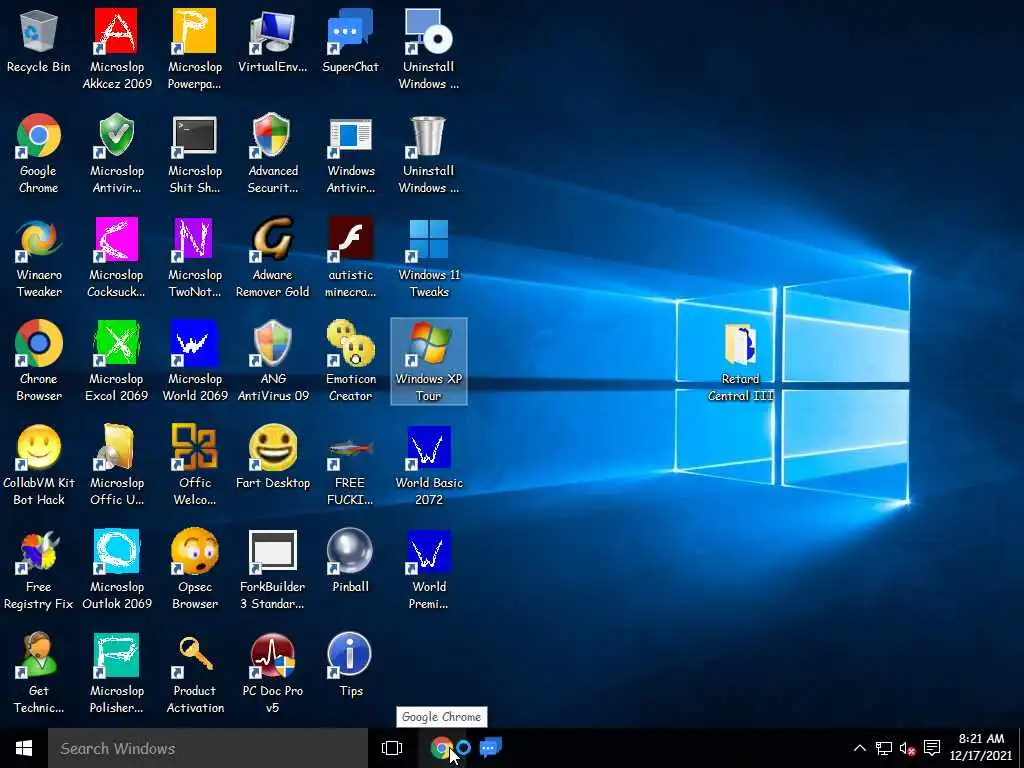Image resolution: width=1024 pixels, height=768 pixels.
Task: Select autistic minecra... Flash icon
Action: [351, 257]
